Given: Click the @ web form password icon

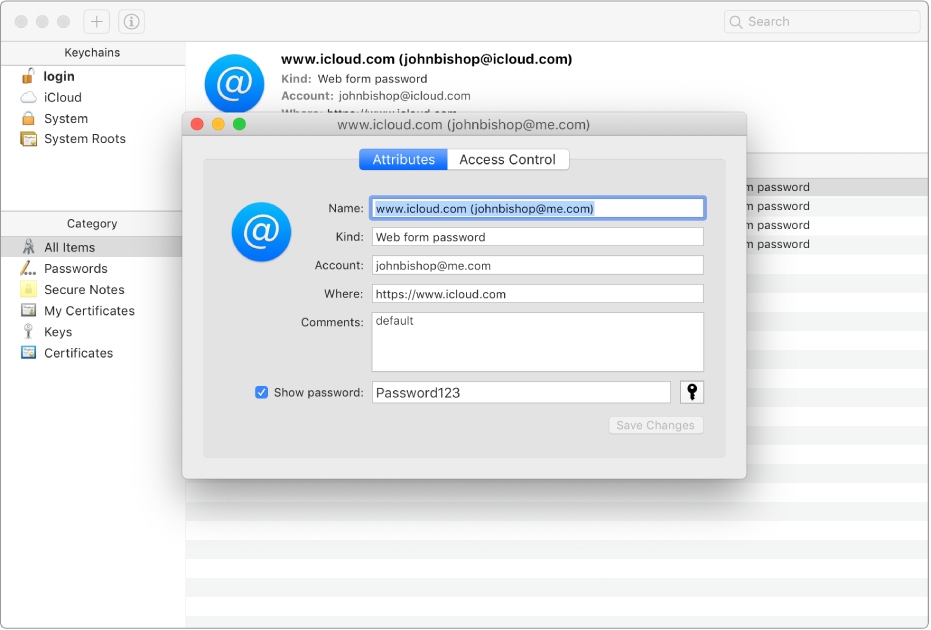Looking at the screenshot, I should [260, 232].
